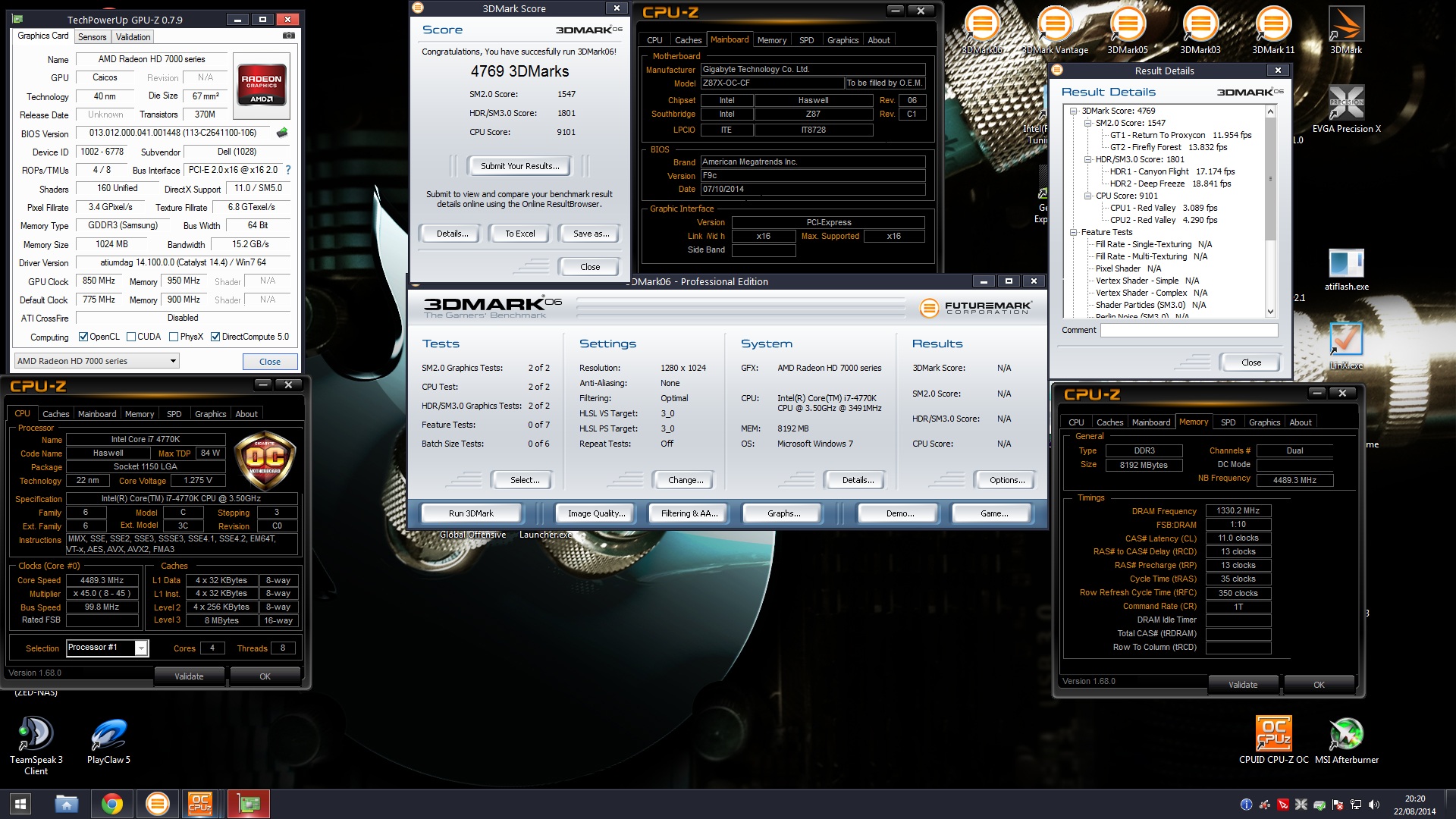Click Result Details scrollbar up arrow

click(x=1270, y=111)
